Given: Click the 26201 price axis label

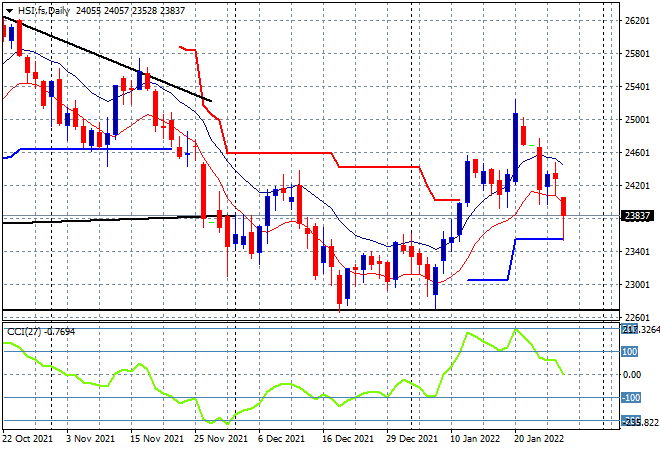Looking at the screenshot, I should [637, 21].
